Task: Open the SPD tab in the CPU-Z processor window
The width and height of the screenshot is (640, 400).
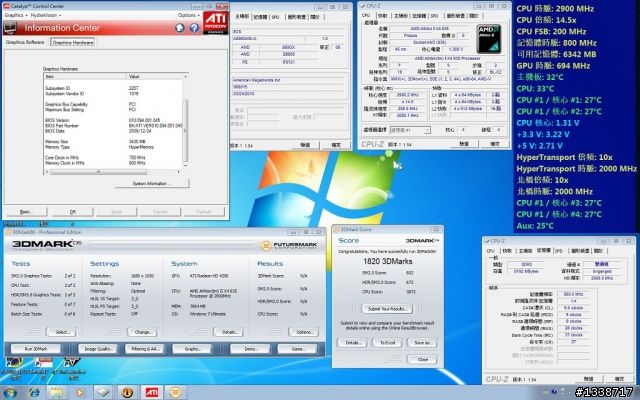Action: pos(434,16)
